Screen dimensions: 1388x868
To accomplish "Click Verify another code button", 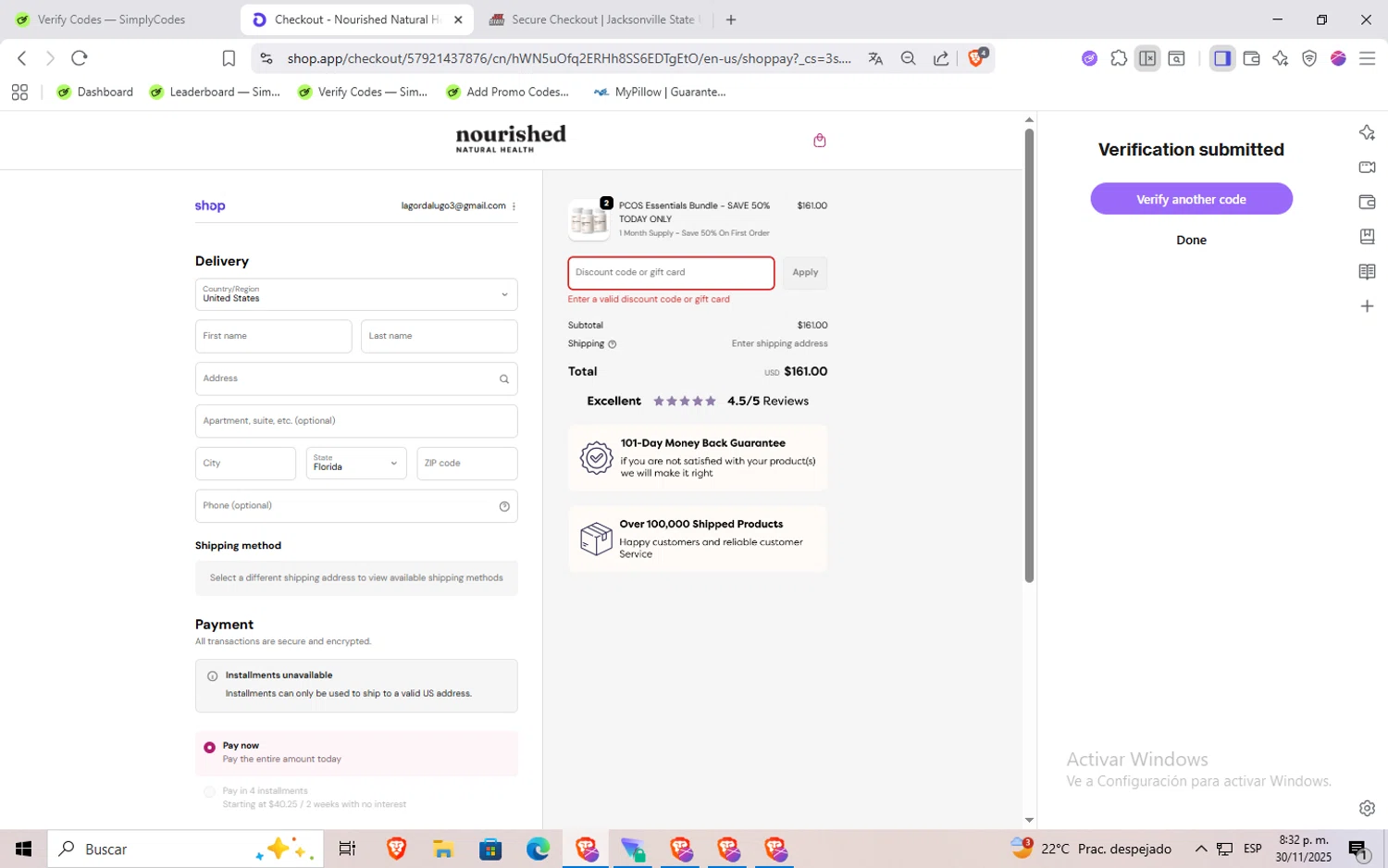I will 1191,199.
